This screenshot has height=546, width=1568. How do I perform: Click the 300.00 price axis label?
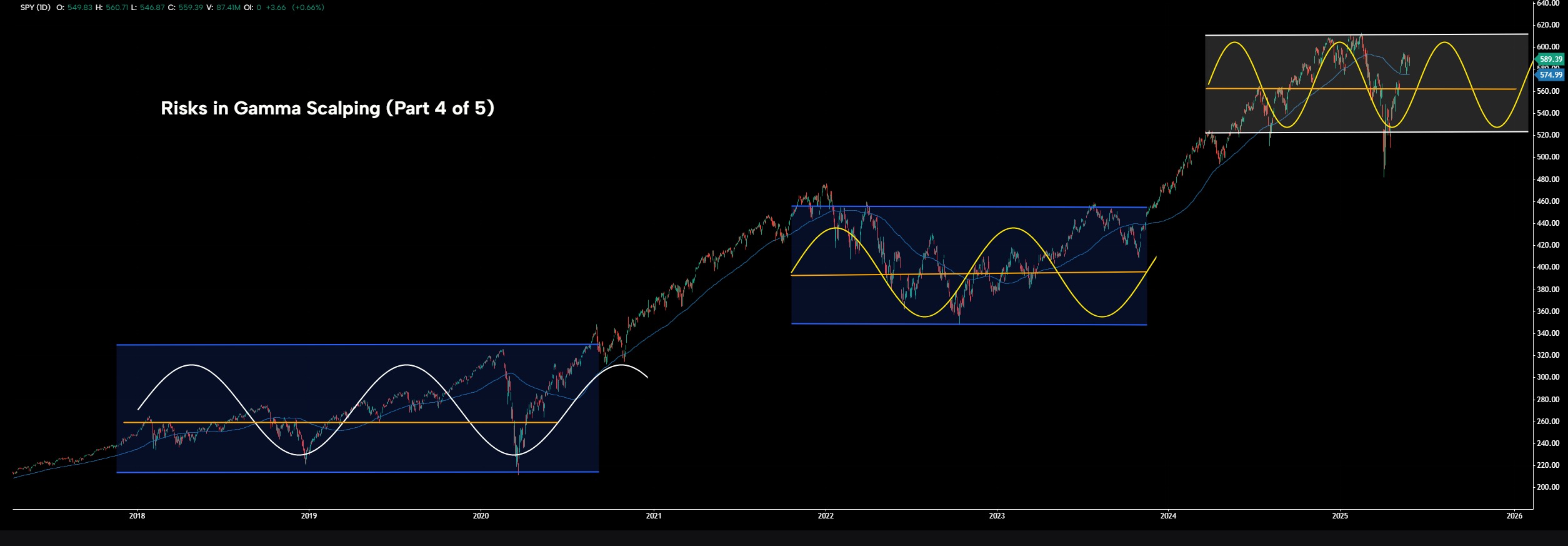1548,377
